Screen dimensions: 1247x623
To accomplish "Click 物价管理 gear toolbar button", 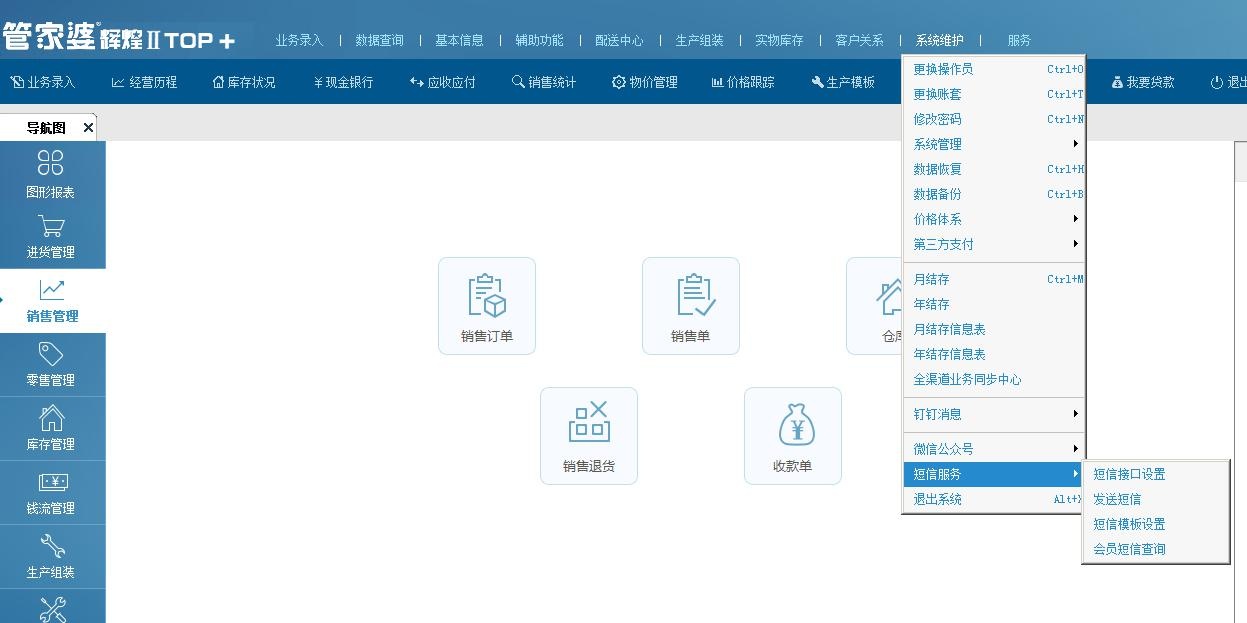I will click(x=645, y=82).
